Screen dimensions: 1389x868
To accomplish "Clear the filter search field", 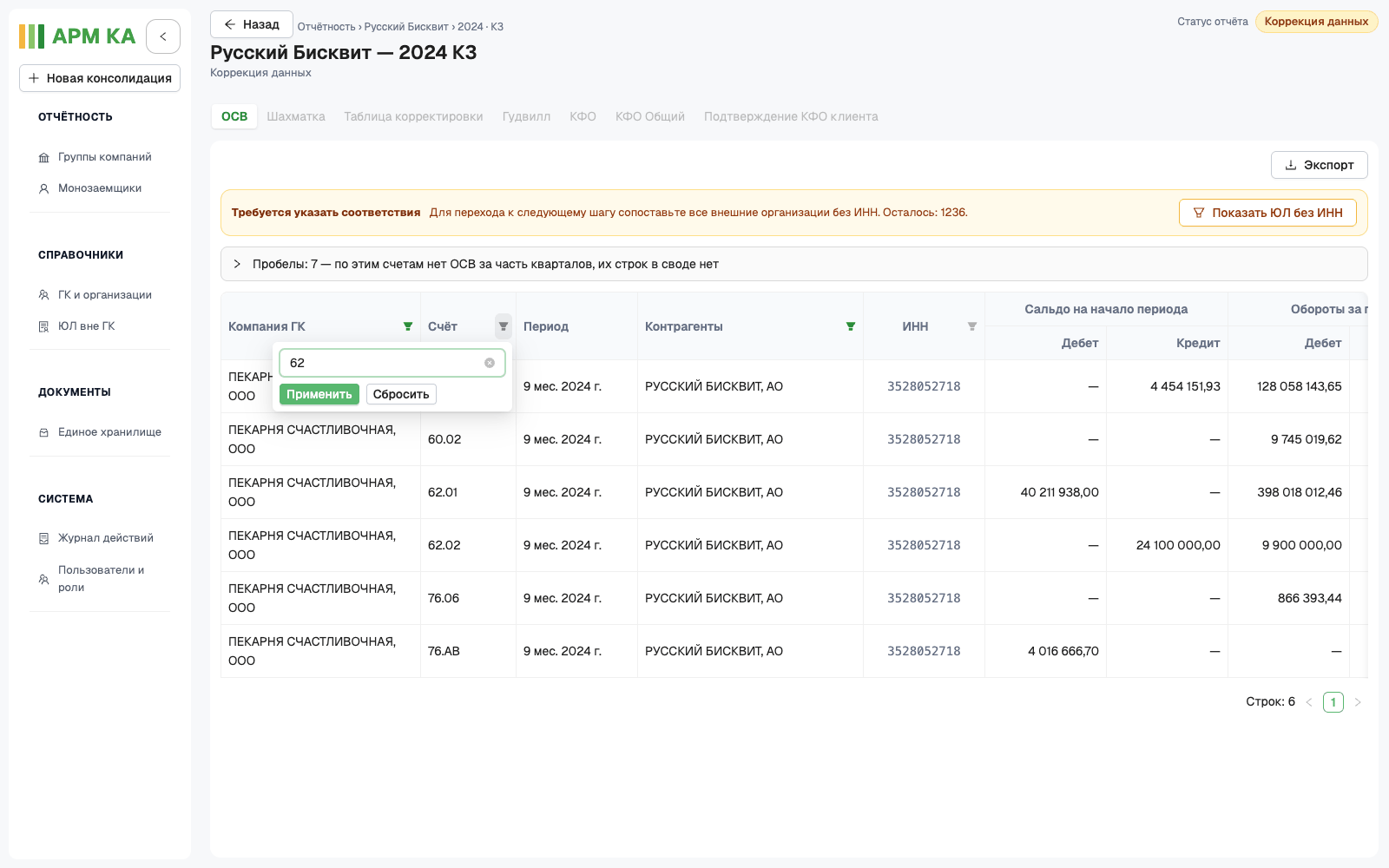I will point(490,363).
